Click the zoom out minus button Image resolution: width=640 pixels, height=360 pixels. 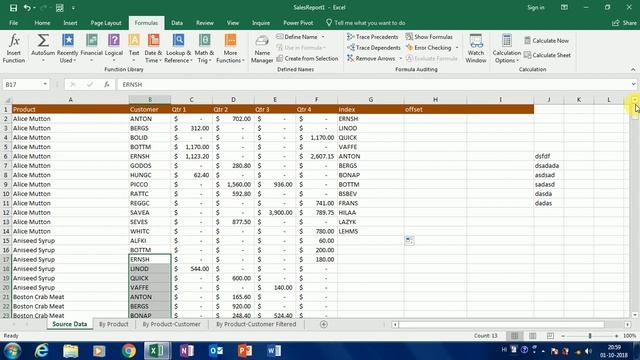[x=563, y=336]
